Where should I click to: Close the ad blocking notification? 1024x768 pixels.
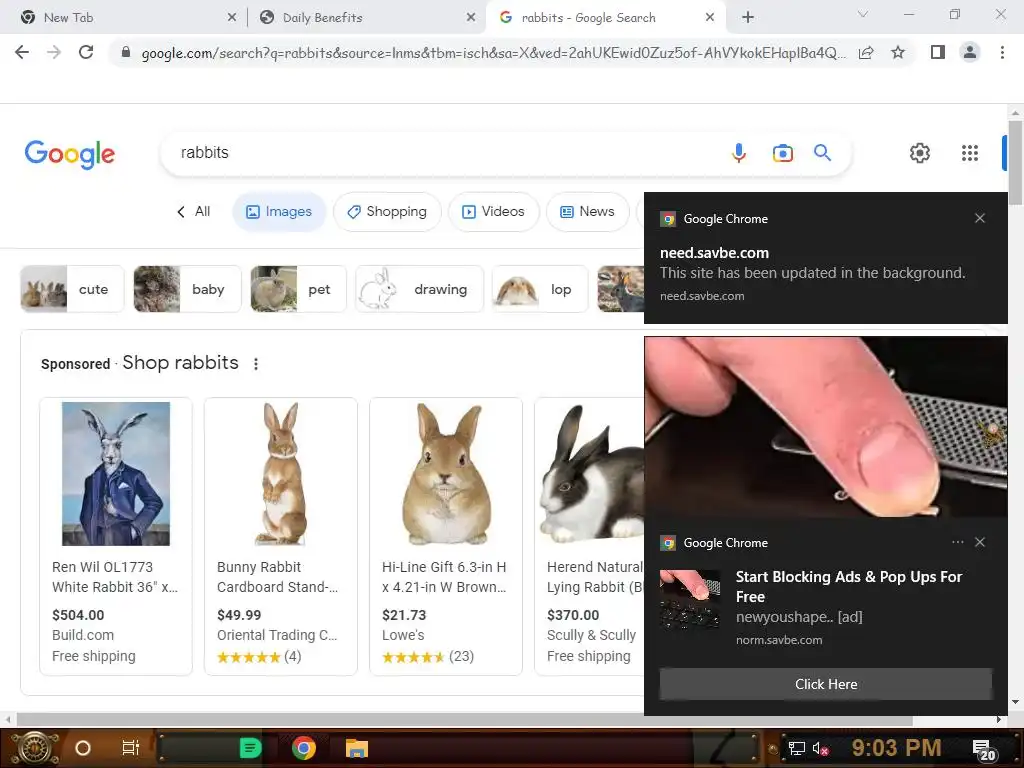pos(980,542)
